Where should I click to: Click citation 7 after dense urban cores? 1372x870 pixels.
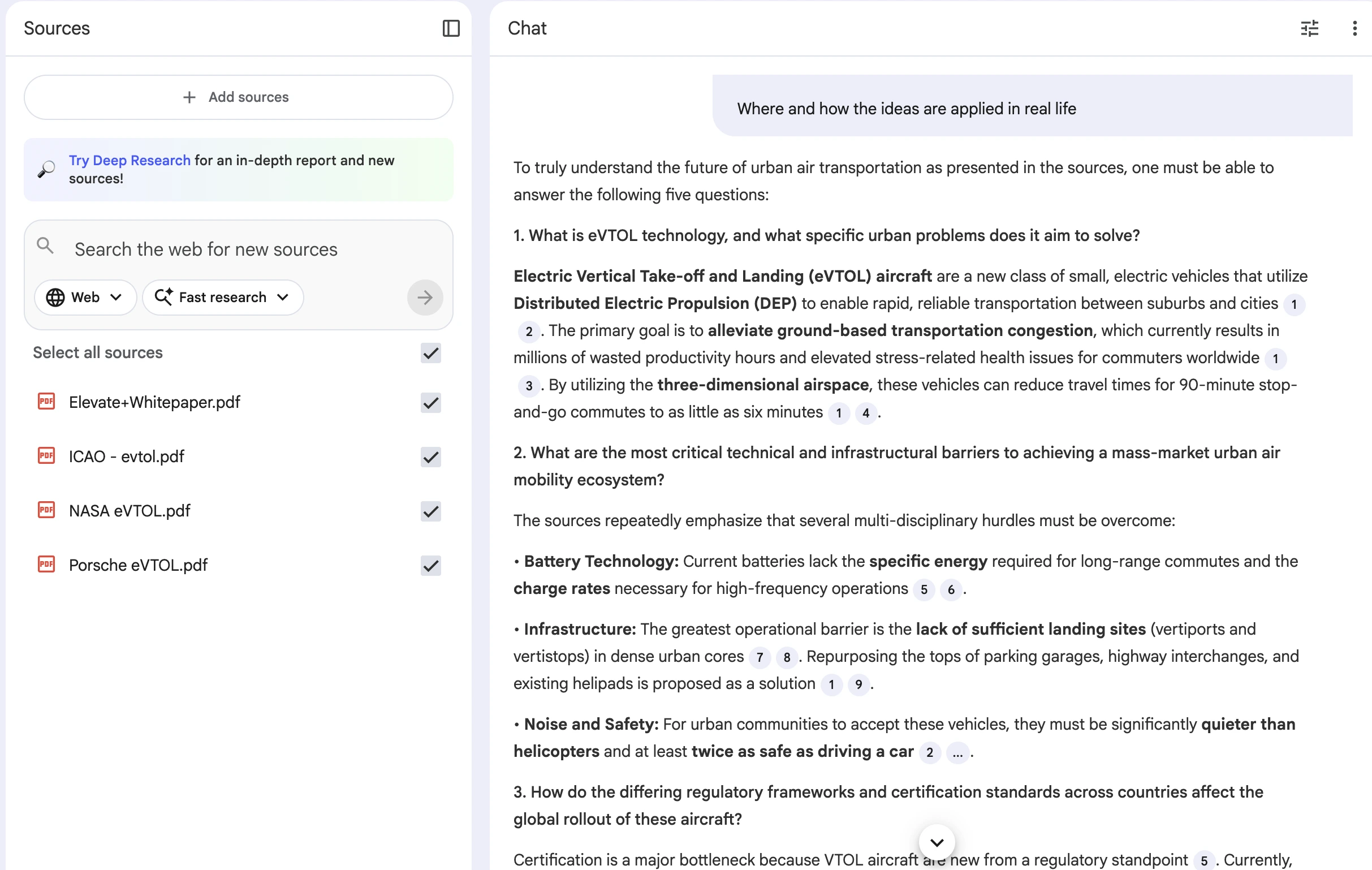pyautogui.click(x=760, y=657)
